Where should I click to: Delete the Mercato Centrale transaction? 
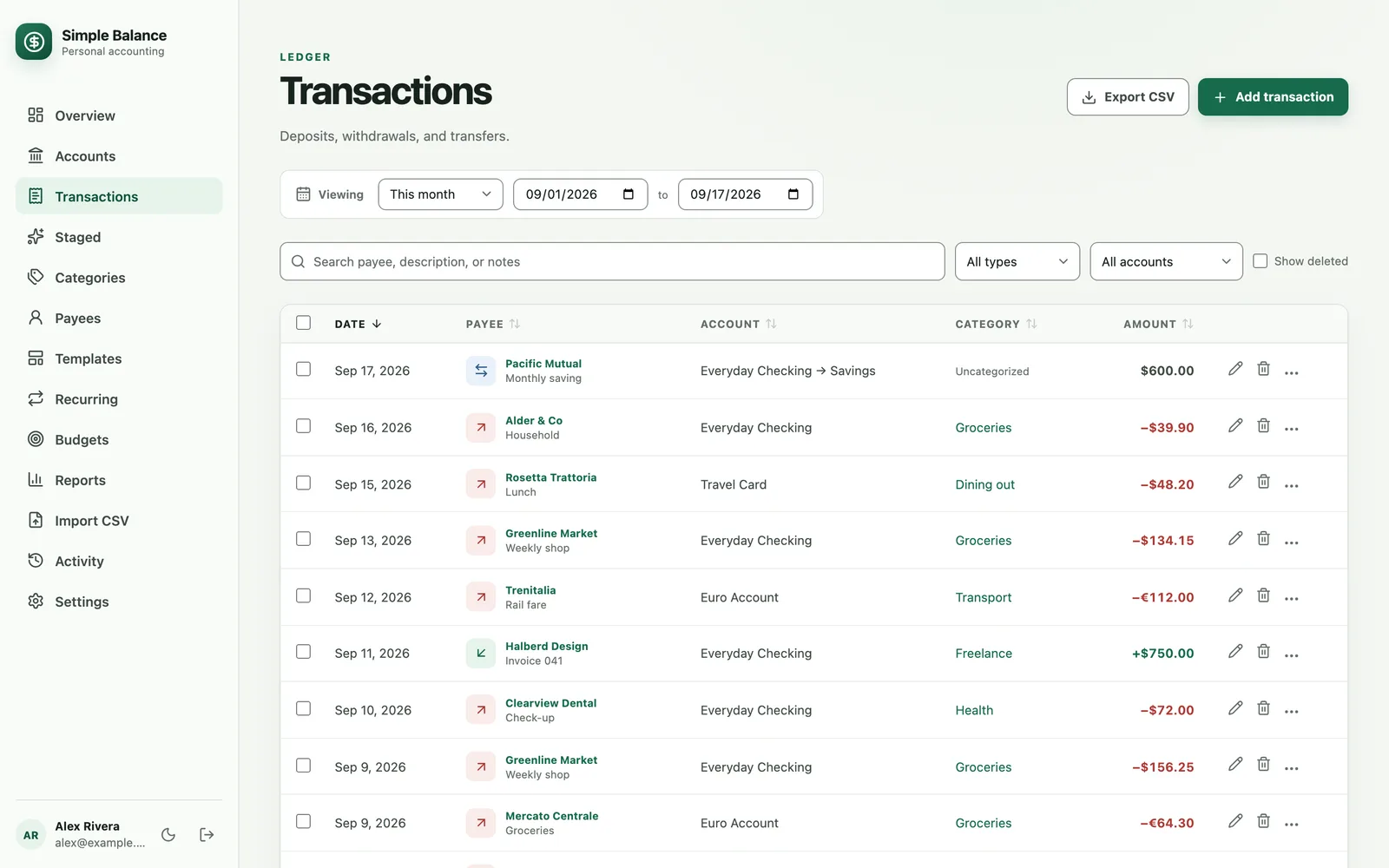pos(1264,821)
